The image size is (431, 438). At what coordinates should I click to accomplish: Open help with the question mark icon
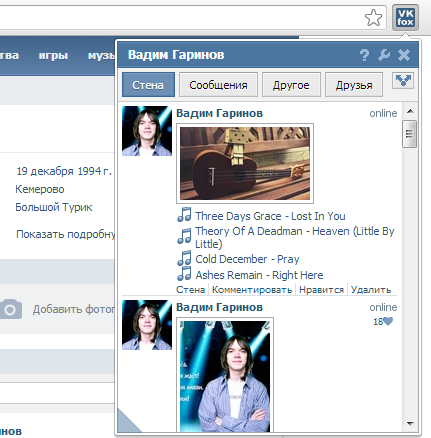[x=364, y=55]
